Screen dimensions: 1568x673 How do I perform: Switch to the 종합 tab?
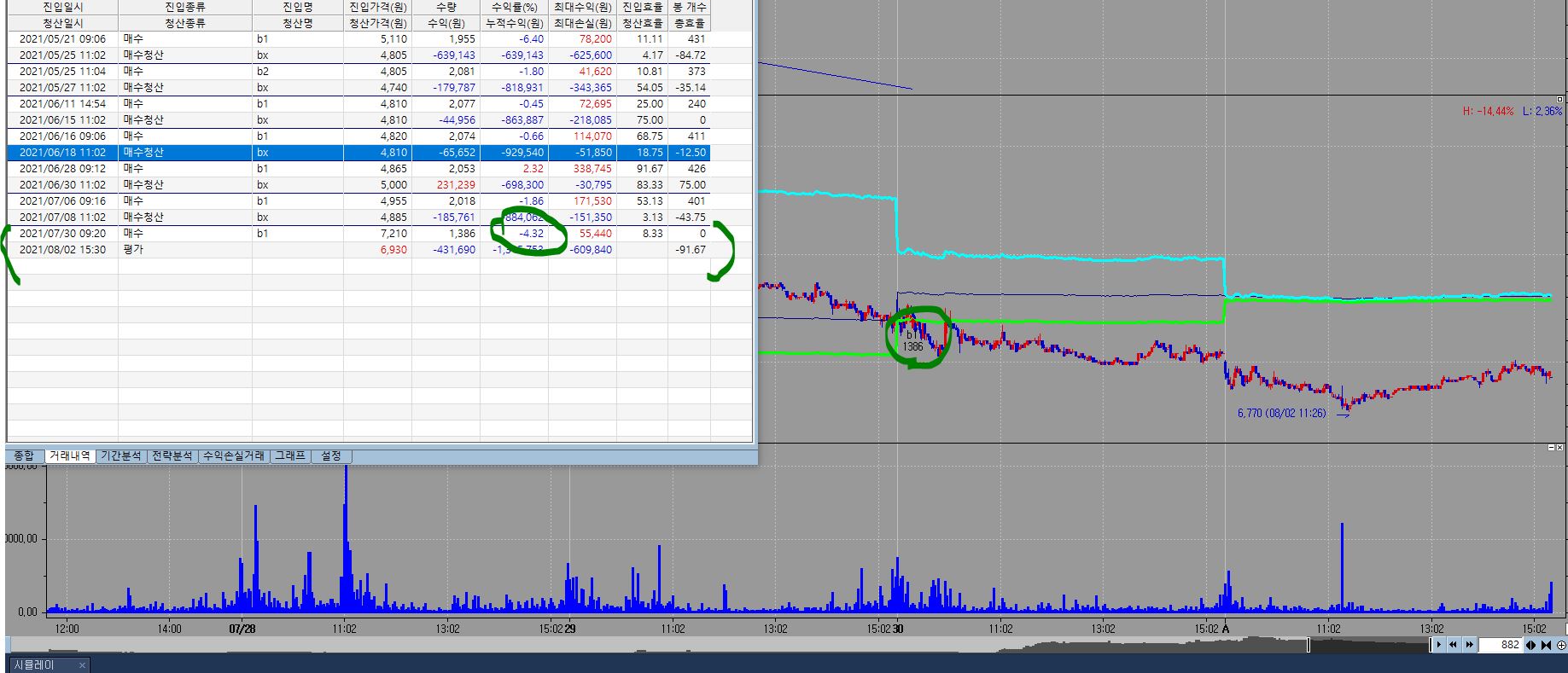[x=24, y=456]
